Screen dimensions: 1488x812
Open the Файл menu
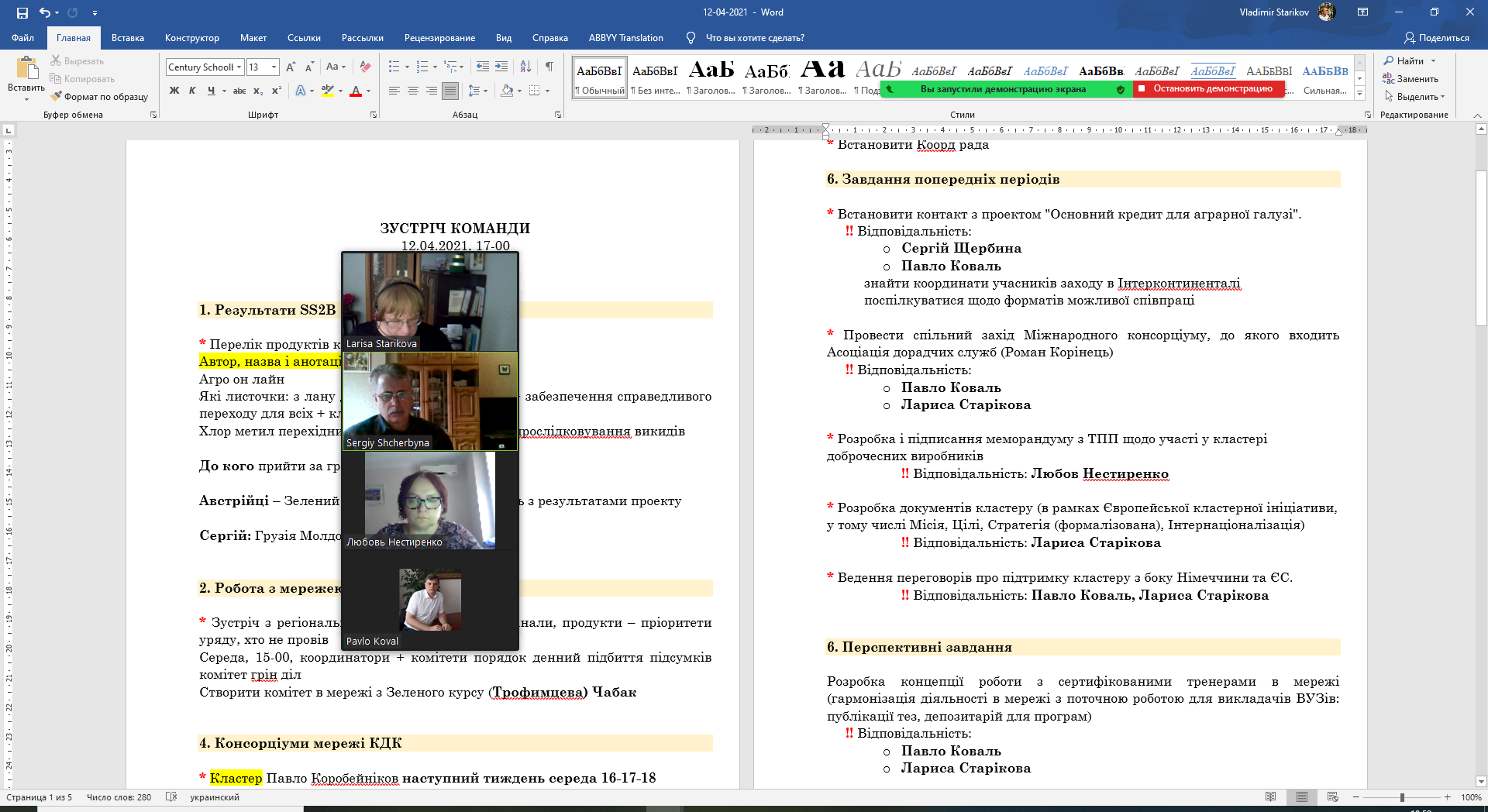click(x=23, y=37)
